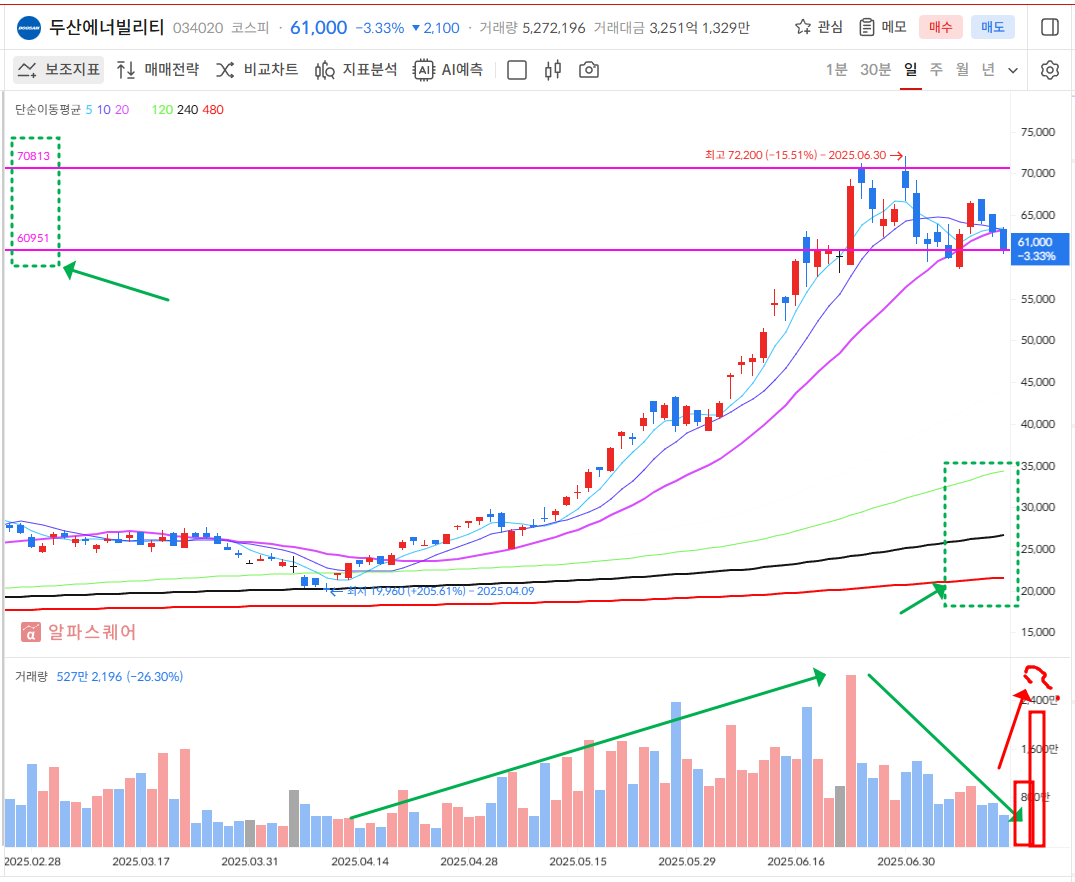Screen dimensions: 1075x882
Task: Switch to 월 monthly timeframe tab
Action: (x=963, y=69)
